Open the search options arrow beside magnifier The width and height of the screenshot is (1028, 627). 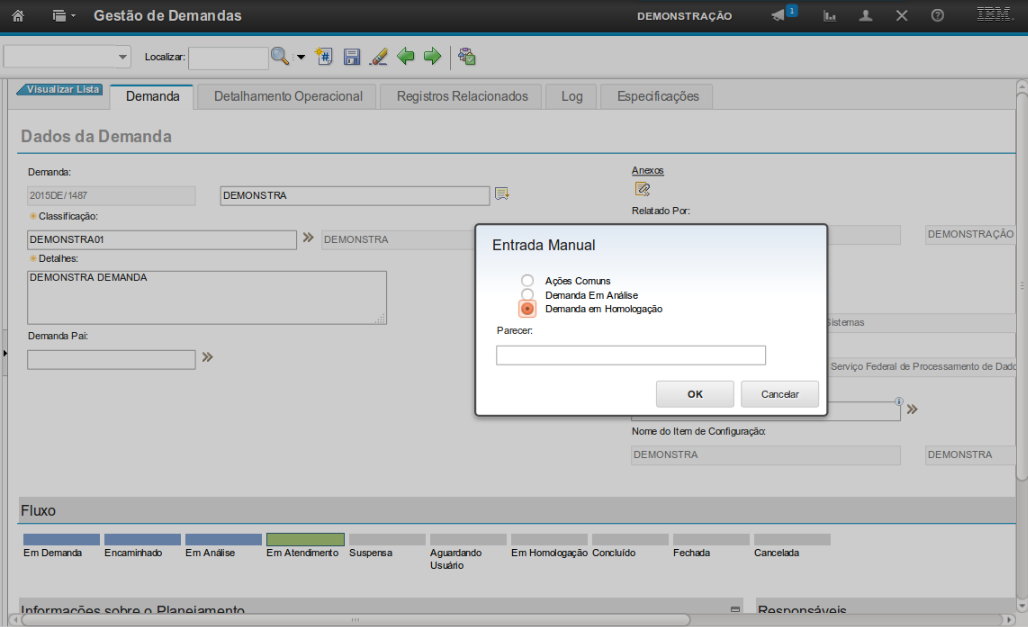coord(301,57)
